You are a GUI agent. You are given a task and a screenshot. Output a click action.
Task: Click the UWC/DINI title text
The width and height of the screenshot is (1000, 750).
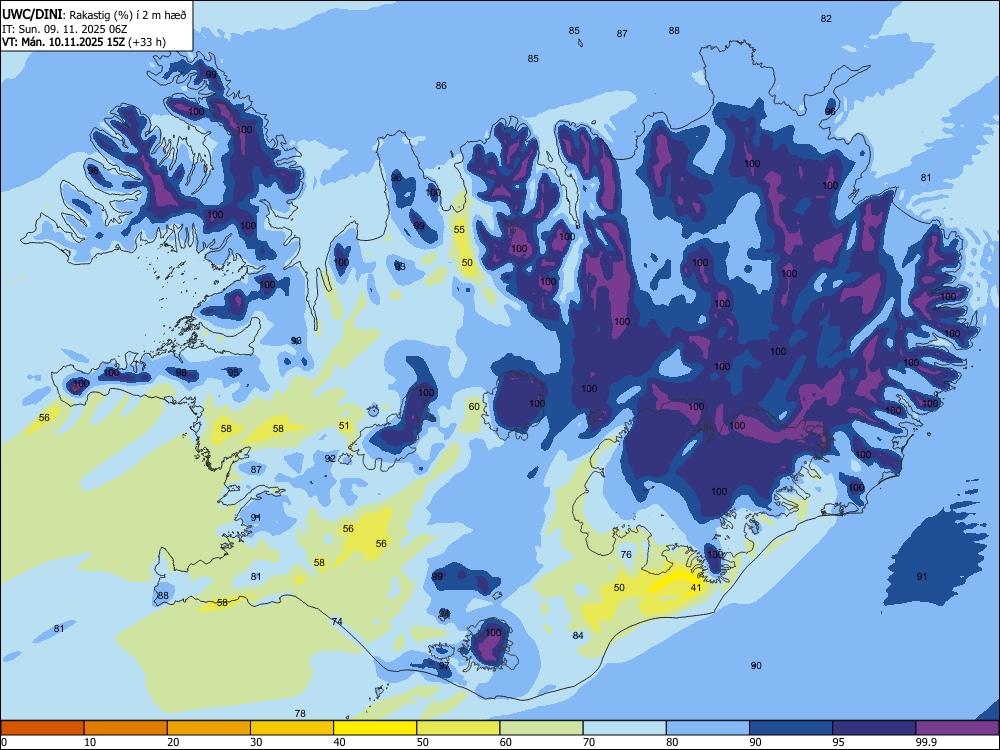[32, 14]
